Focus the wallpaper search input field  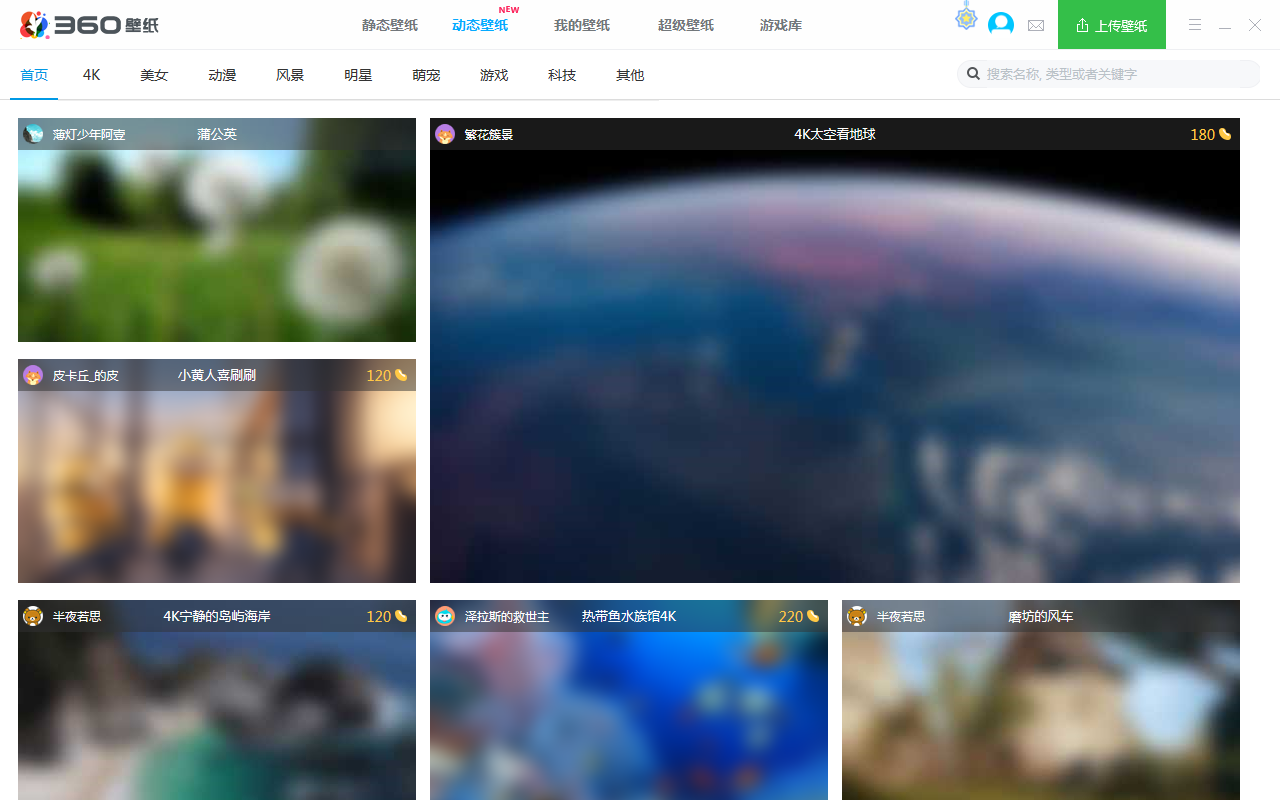coord(1115,74)
